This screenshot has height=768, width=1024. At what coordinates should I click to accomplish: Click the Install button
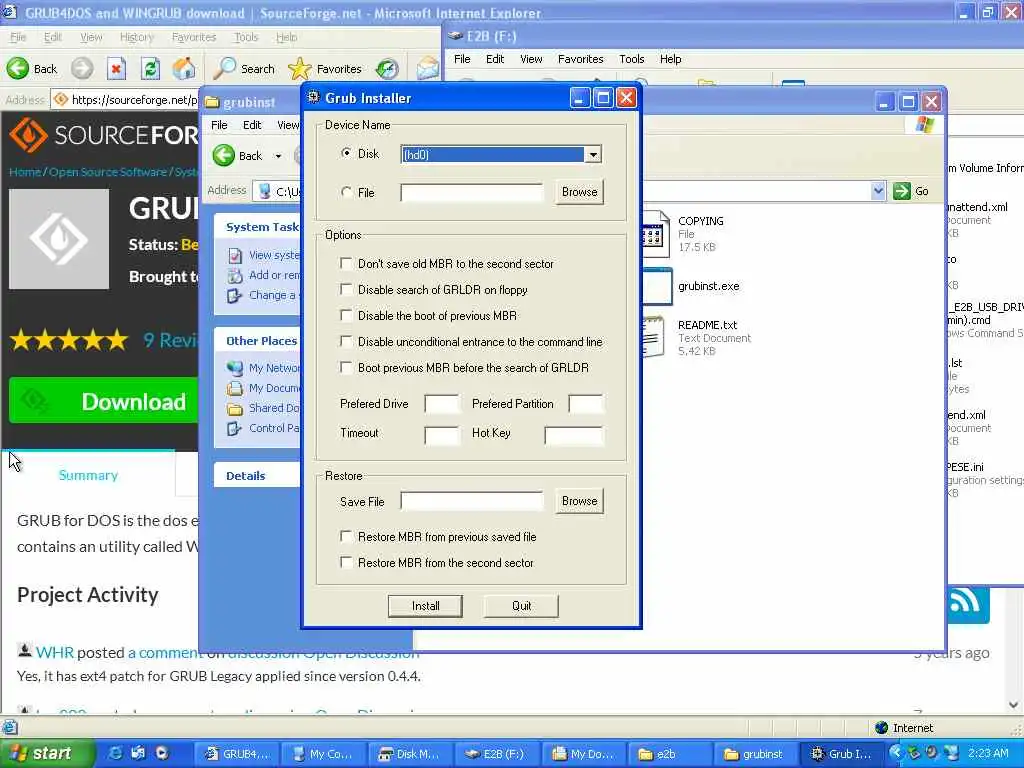[425, 606]
